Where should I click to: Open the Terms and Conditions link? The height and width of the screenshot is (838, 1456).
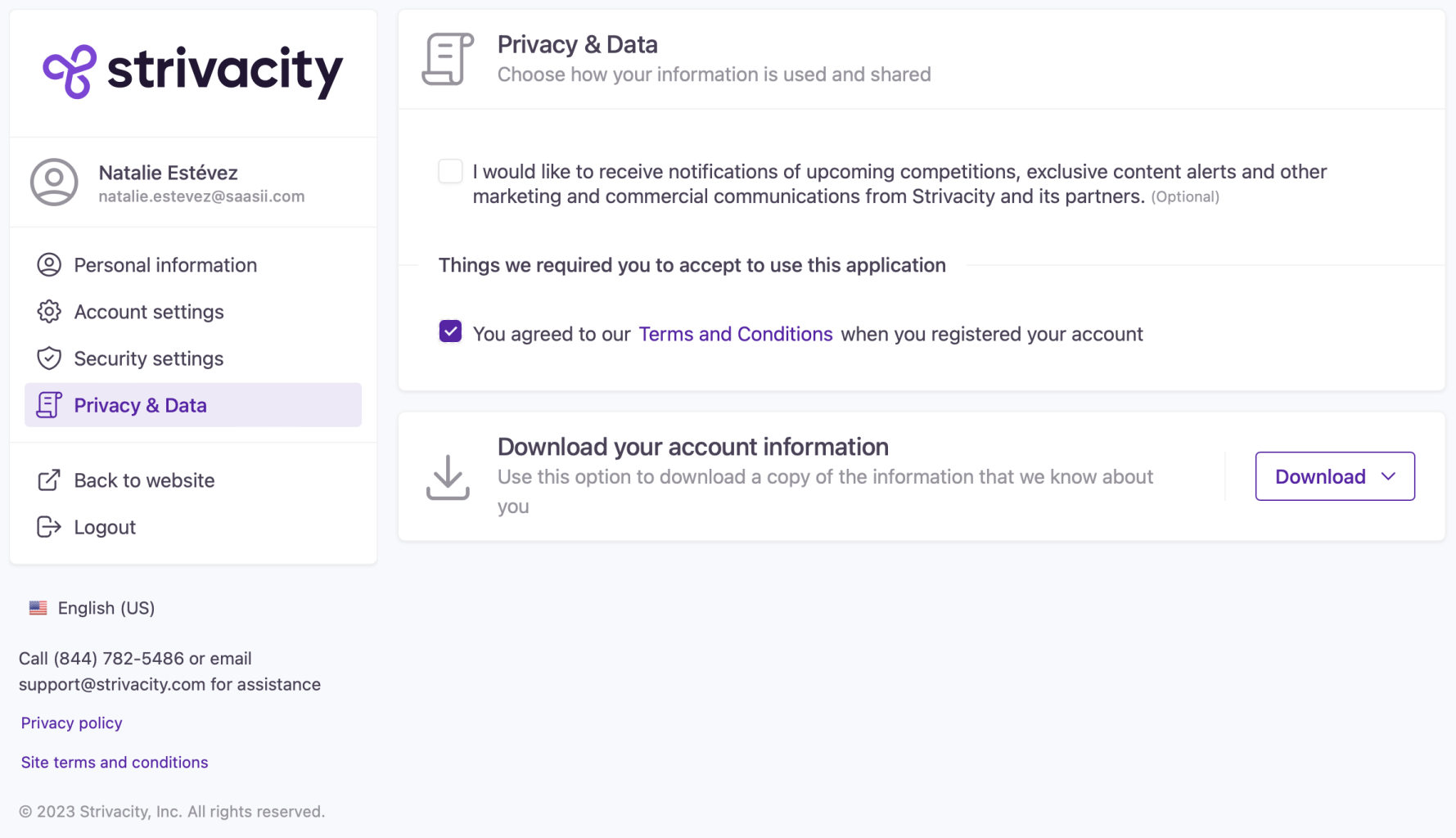point(735,334)
